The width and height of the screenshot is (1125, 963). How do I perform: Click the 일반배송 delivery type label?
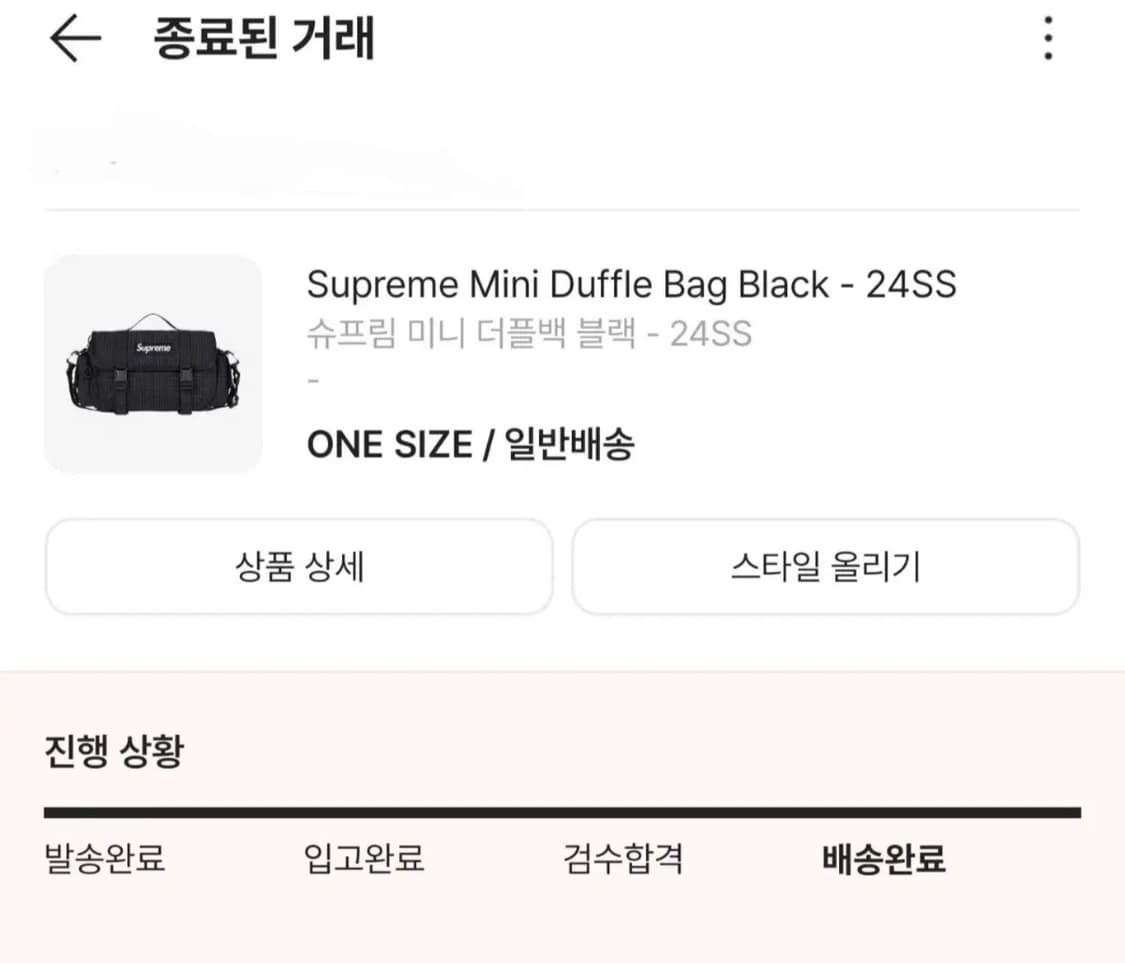569,444
